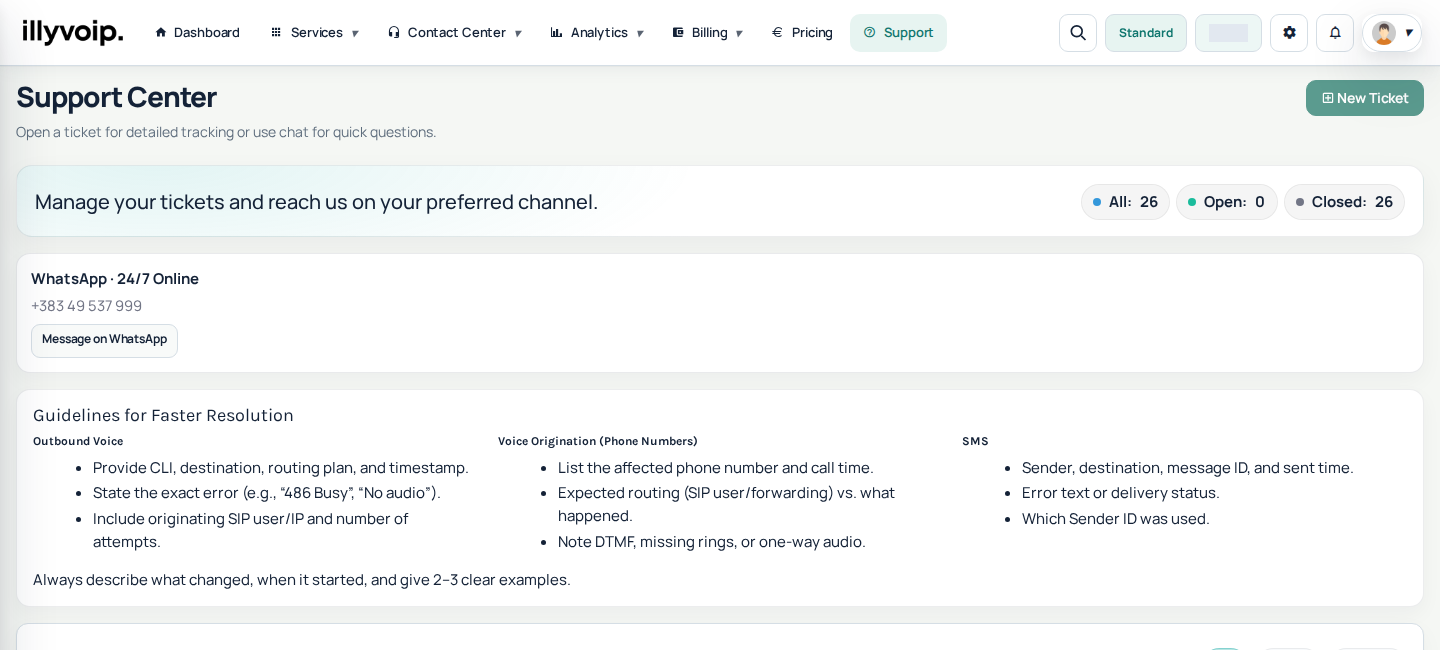Viewport: 1440px width, 650px height.
Task: Click the illyvoip logo
Action: 73,32
